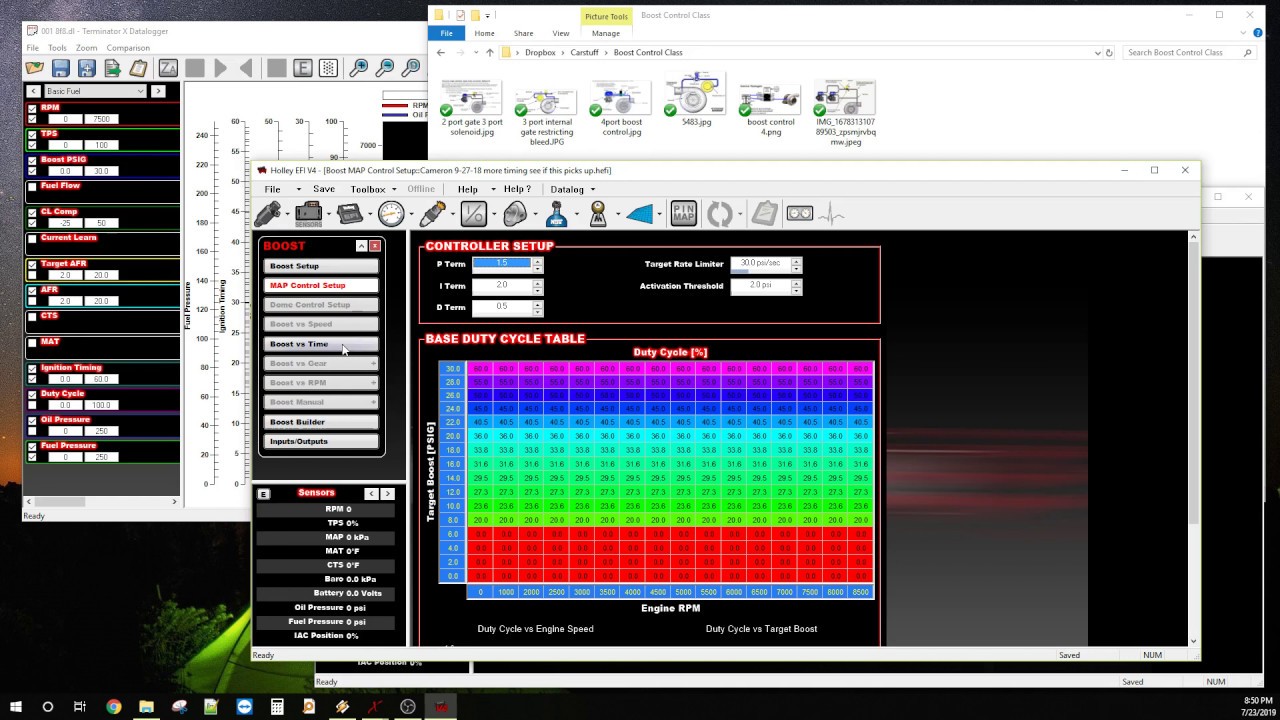Viewport: 1280px width, 720px height.
Task: Enable the MAT channel checkbox
Action: [x=32, y=343]
